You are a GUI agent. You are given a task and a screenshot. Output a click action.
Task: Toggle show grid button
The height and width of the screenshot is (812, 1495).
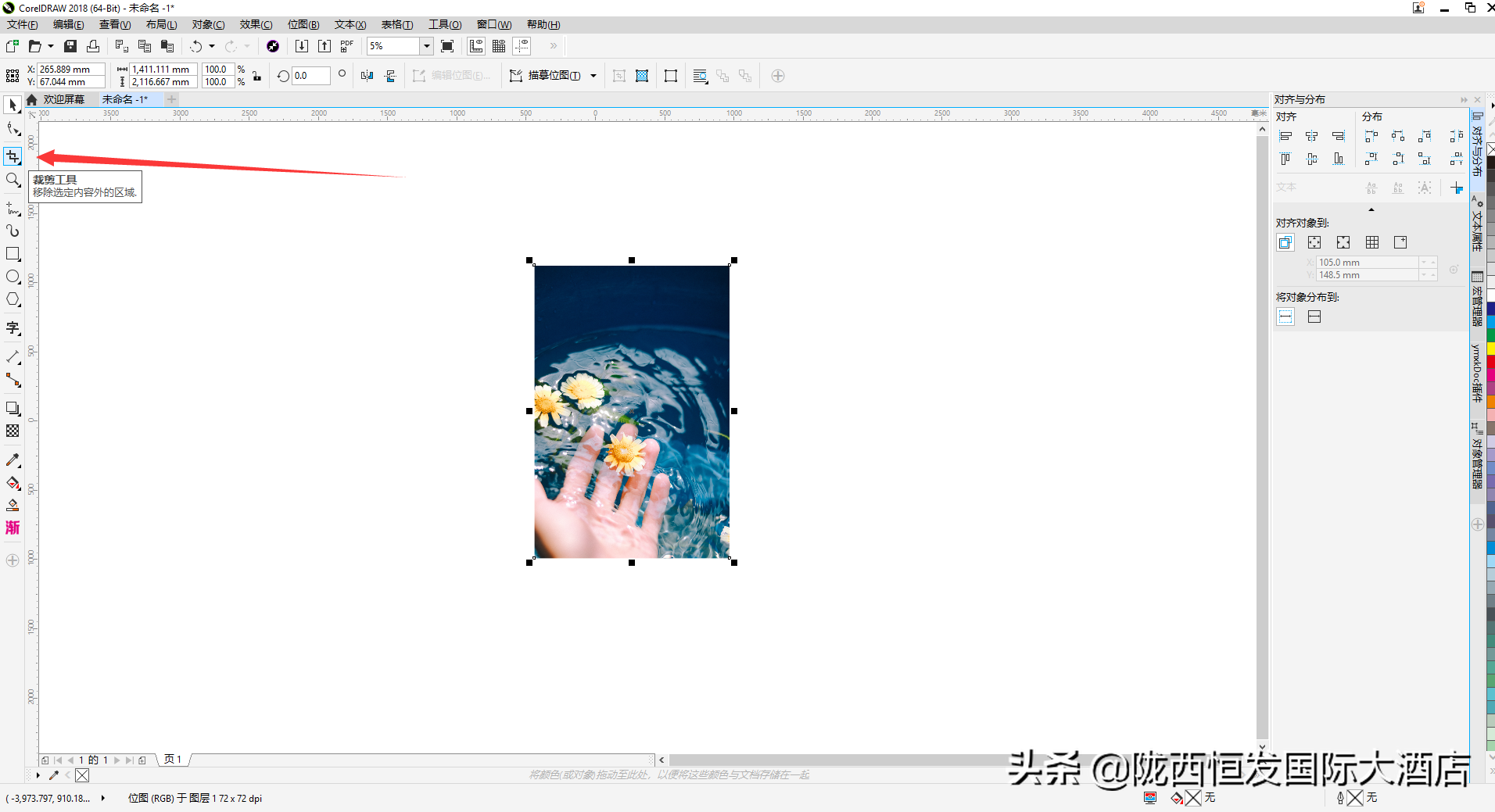tap(499, 46)
